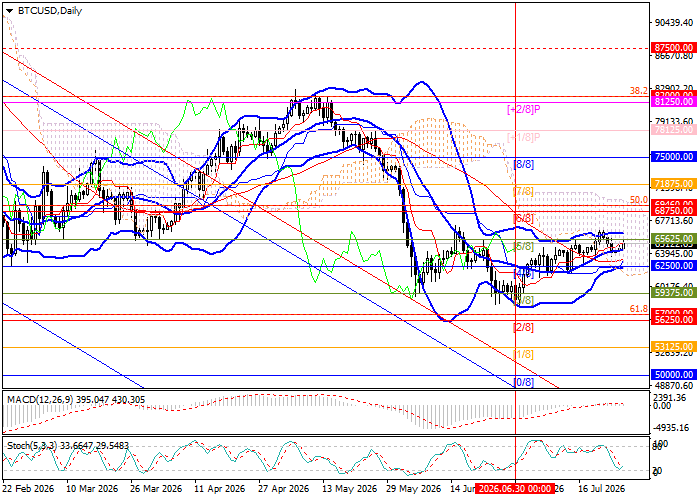Click the 13 May 2026 date label
The height and width of the screenshot is (500, 700).
(349, 488)
